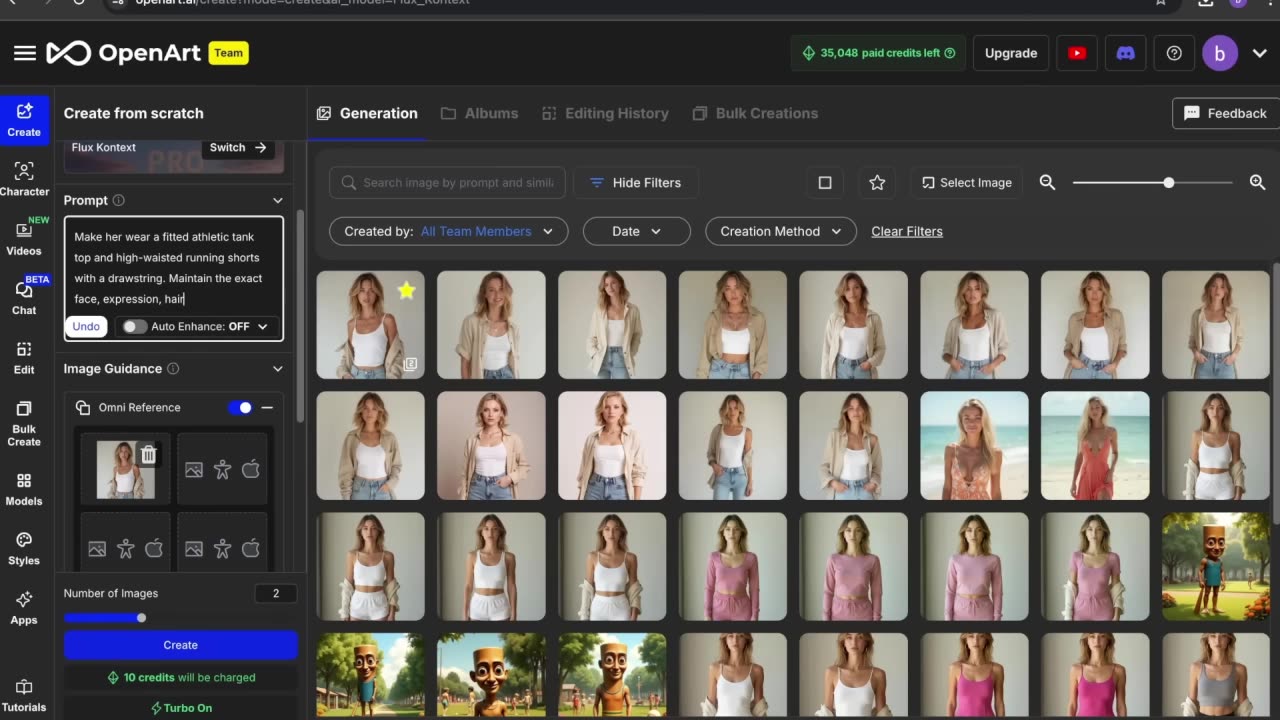Click the search image by prompt field

(447, 182)
